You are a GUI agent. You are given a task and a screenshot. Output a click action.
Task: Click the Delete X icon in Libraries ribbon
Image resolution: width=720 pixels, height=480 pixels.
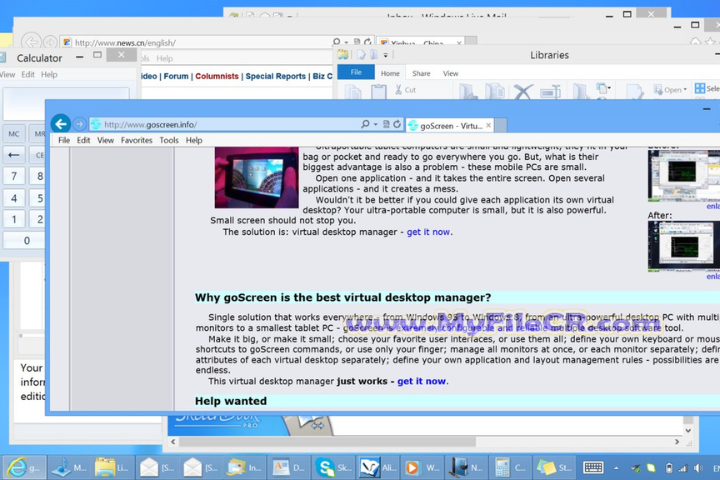(x=523, y=91)
